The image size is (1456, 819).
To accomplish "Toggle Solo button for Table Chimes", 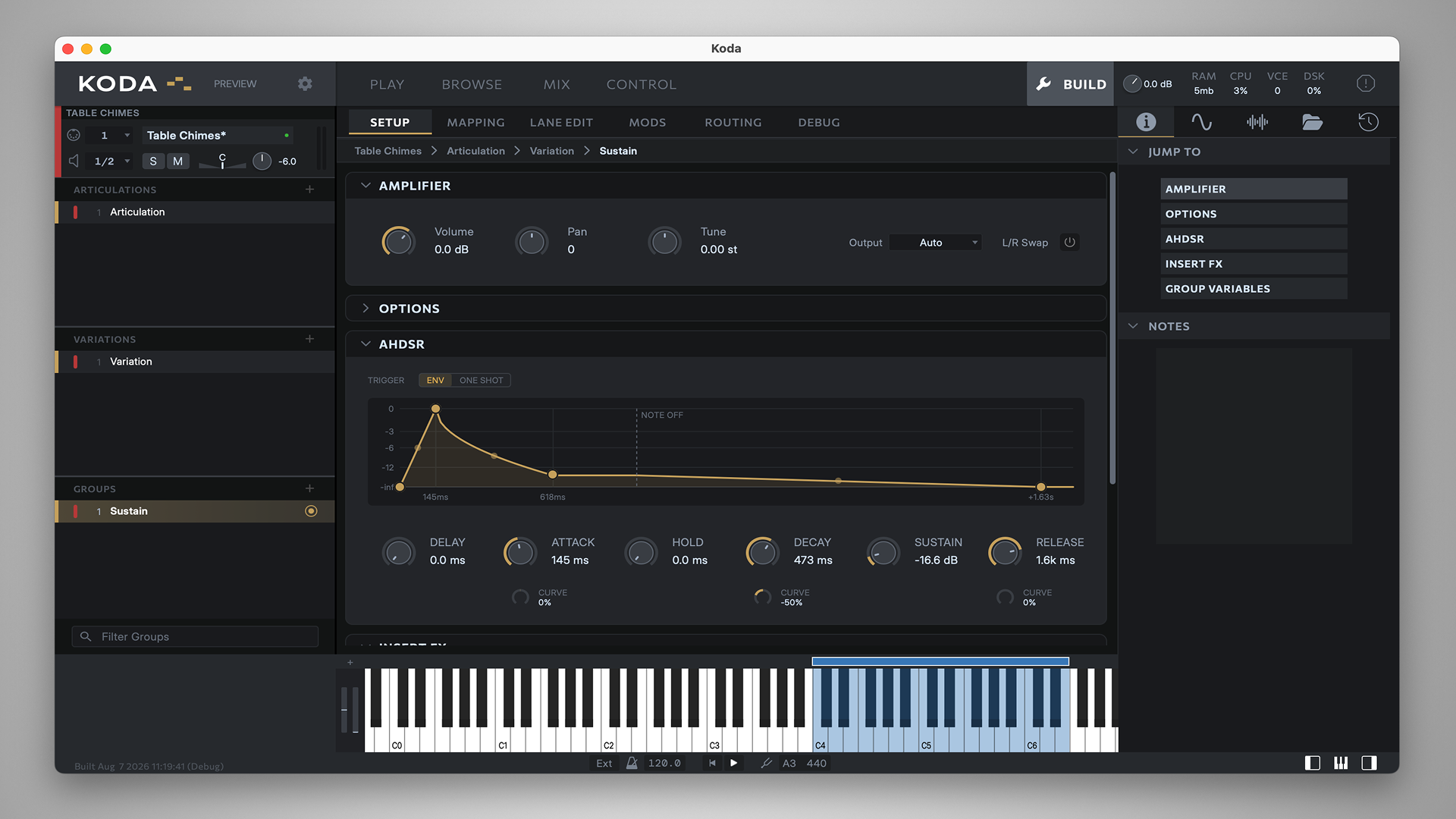I will click(x=153, y=161).
